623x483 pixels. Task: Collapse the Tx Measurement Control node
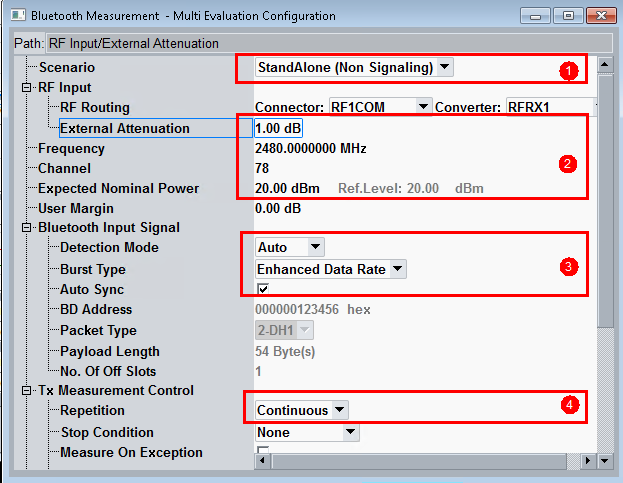pos(26,390)
